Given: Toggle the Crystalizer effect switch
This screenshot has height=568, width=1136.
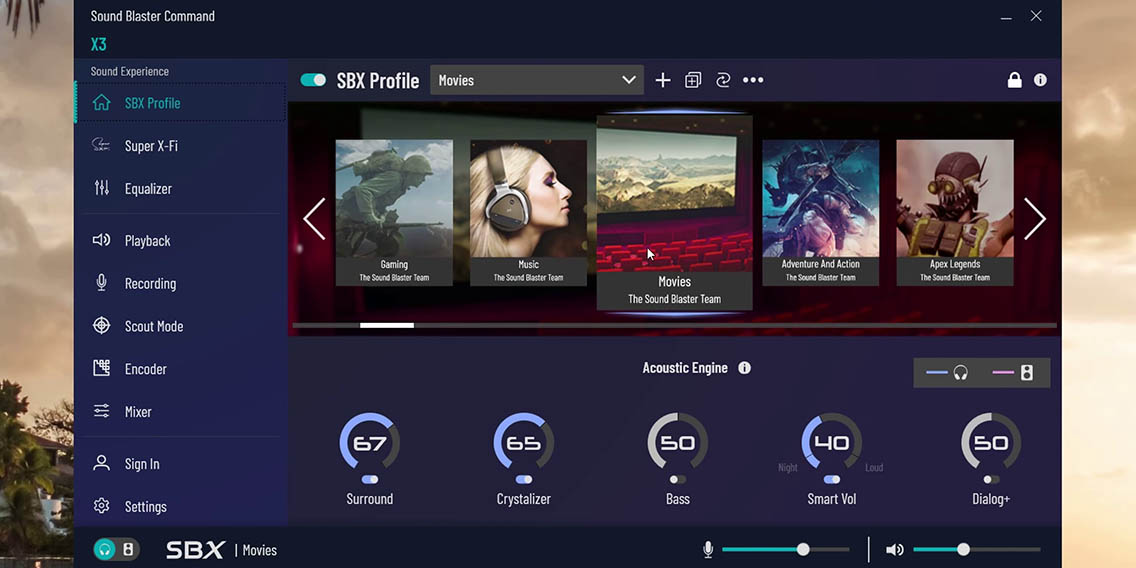Looking at the screenshot, I should pos(524,480).
